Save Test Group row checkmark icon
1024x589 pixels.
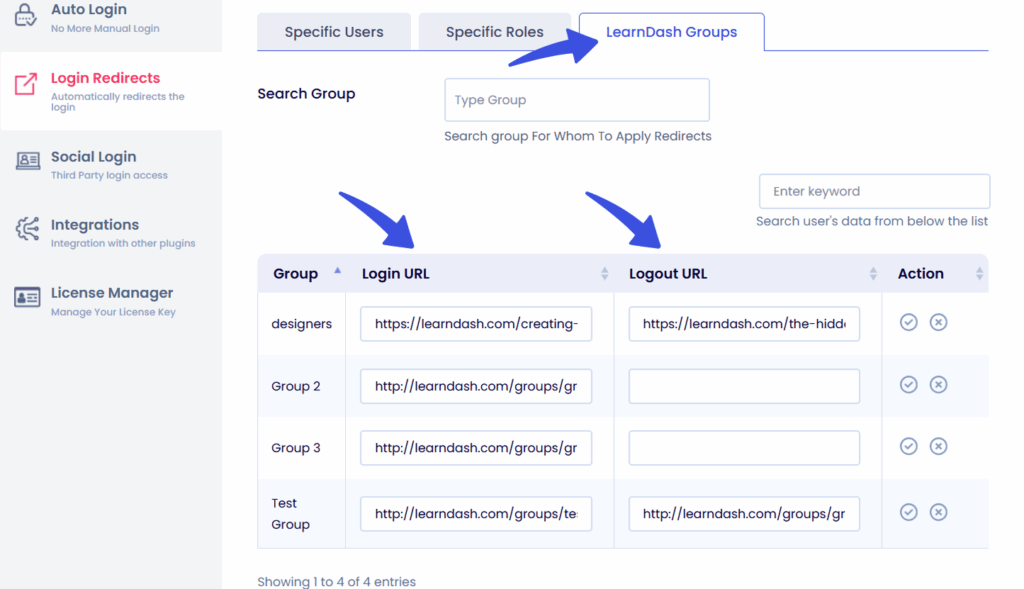908,512
